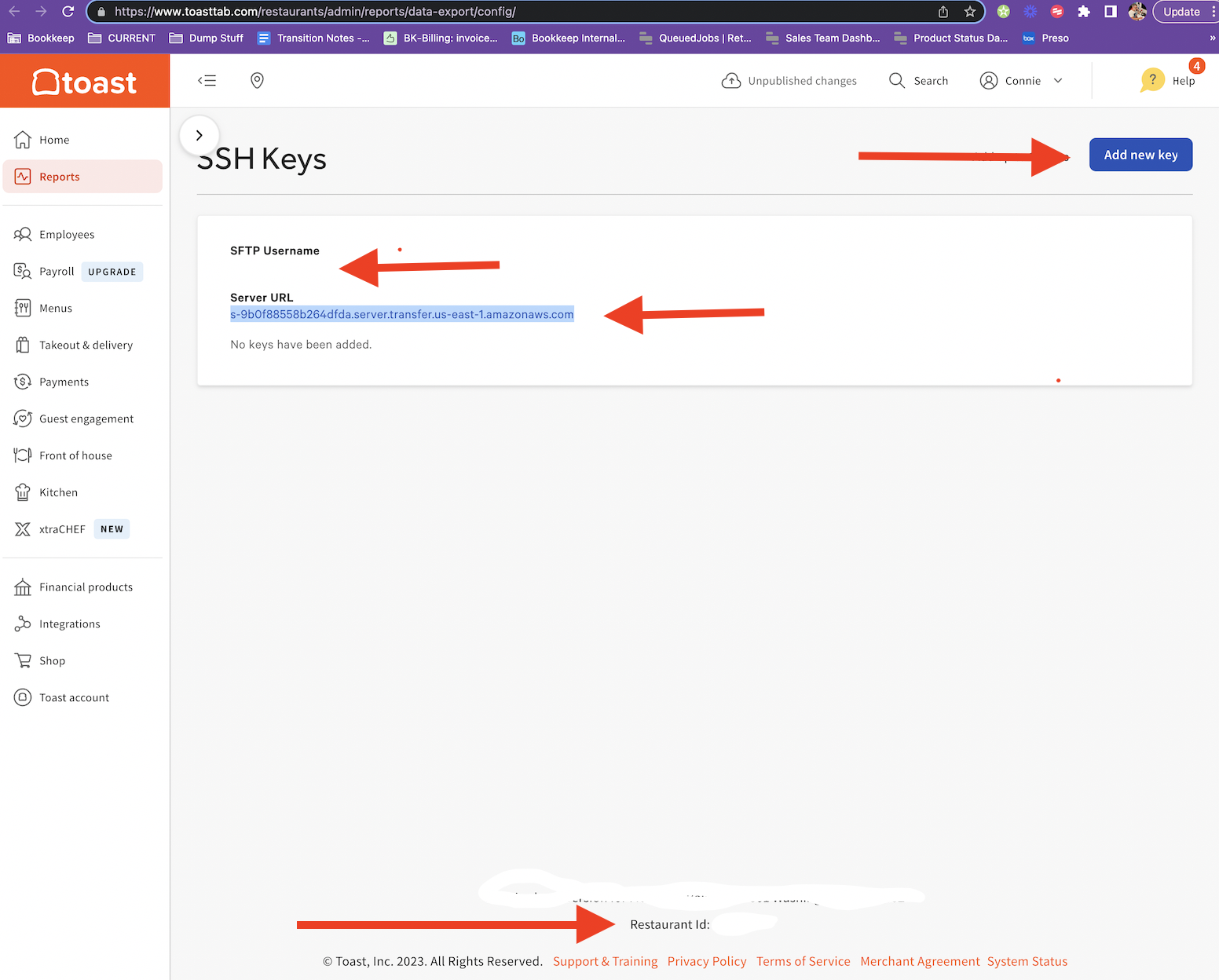Open the Privacy Policy link
This screenshot has width=1219, height=980.
pyautogui.click(x=707, y=961)
